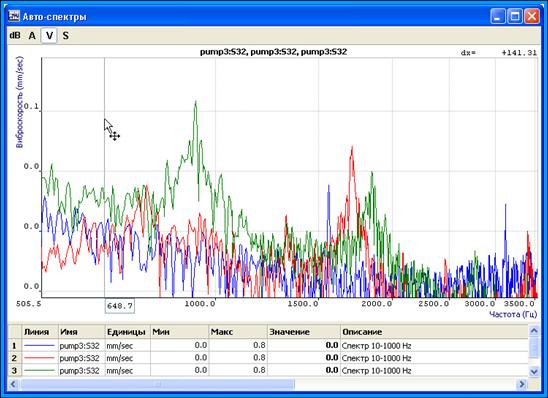Click the horizontal scrollbar right arrow
Viewport: 548px width, 398px height.
522,384
